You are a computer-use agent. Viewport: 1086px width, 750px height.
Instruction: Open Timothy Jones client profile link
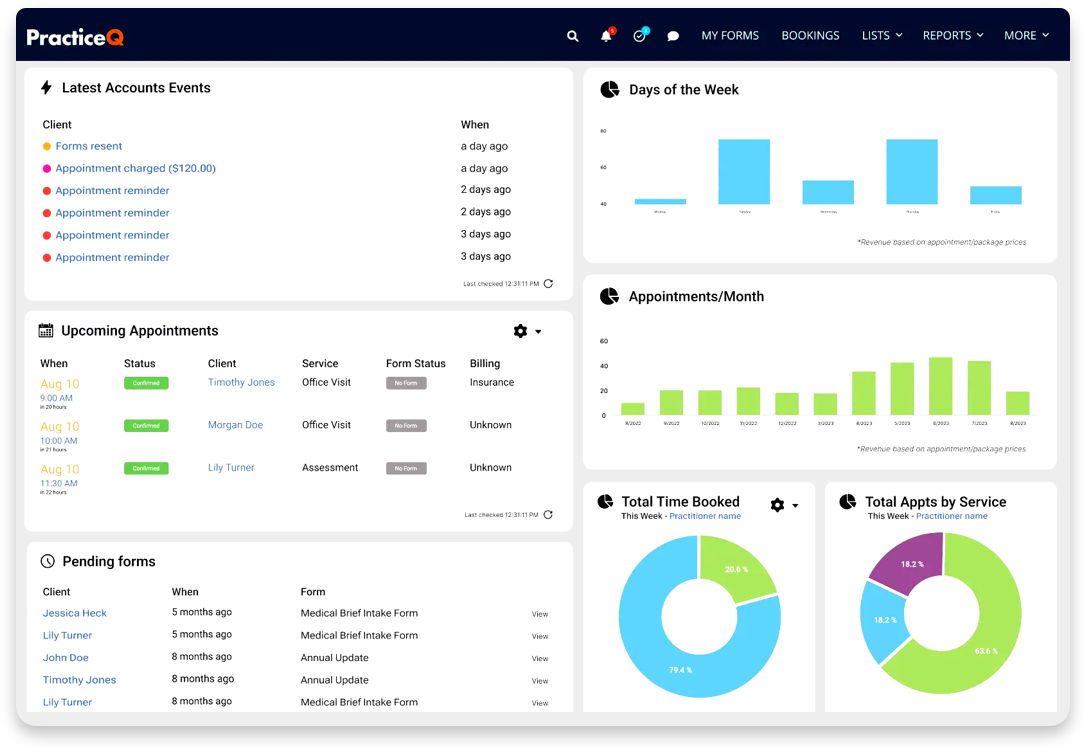pyautogui.click(x=242, y=382)
